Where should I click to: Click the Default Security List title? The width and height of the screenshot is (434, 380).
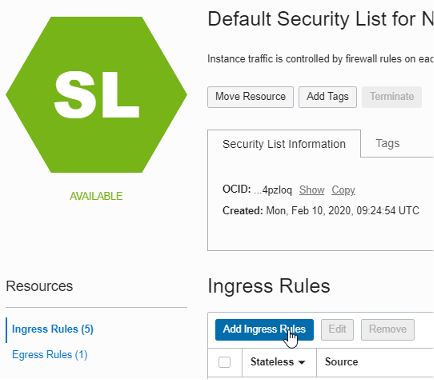pyautogui.click(x=320, y=19)
